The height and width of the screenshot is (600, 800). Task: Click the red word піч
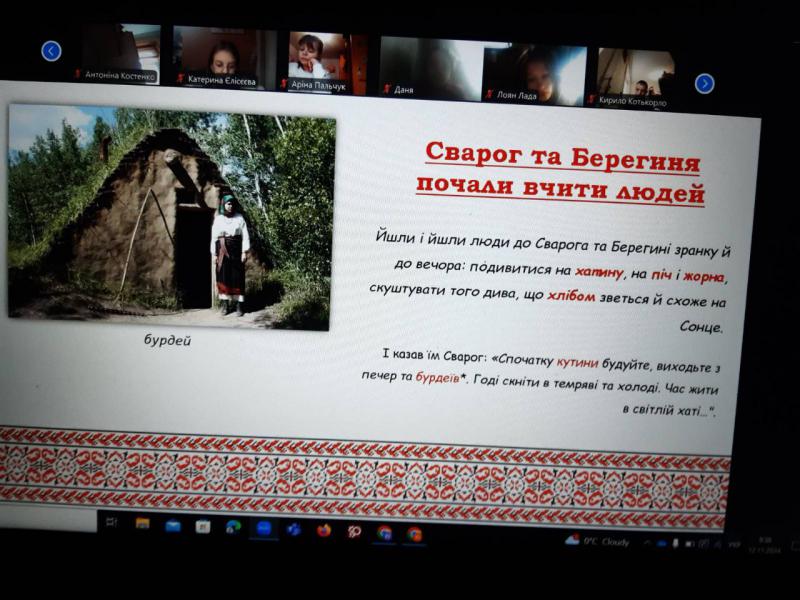tap(661, 274)
